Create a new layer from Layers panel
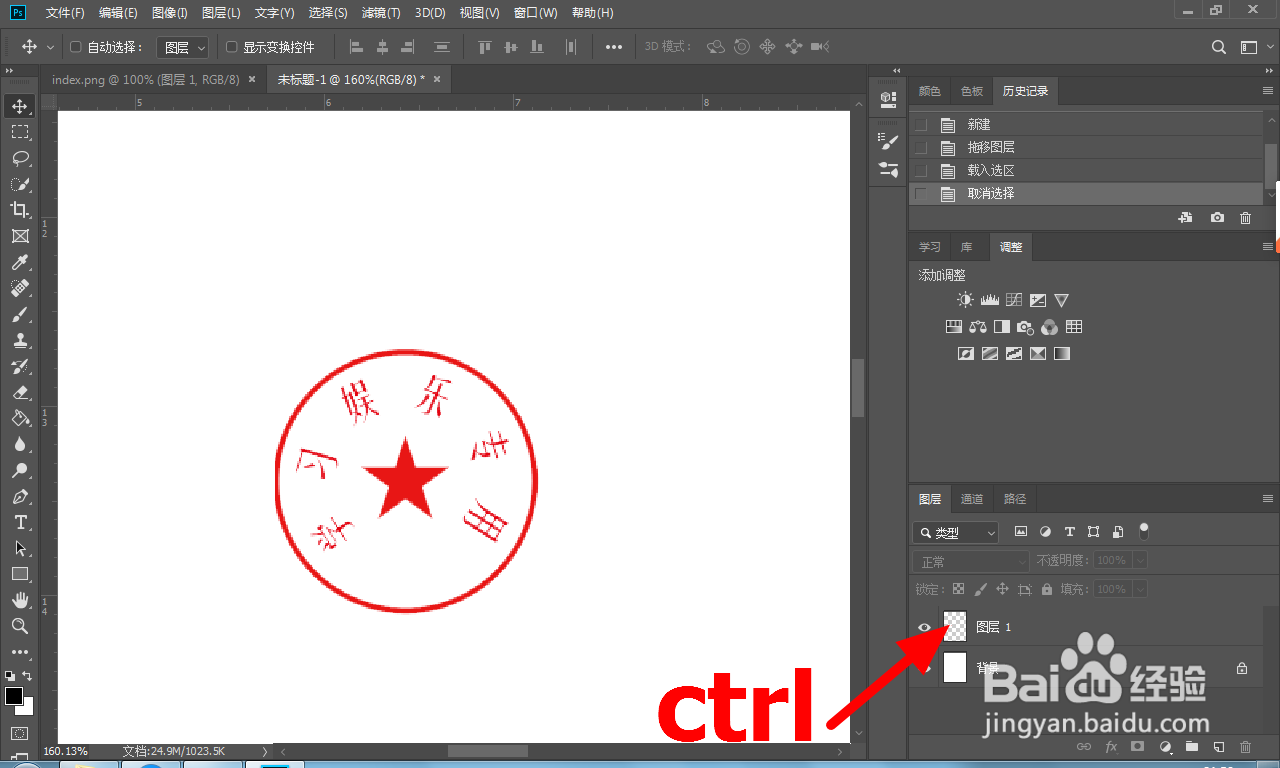1280x768 pixels. pos(1218,747)
